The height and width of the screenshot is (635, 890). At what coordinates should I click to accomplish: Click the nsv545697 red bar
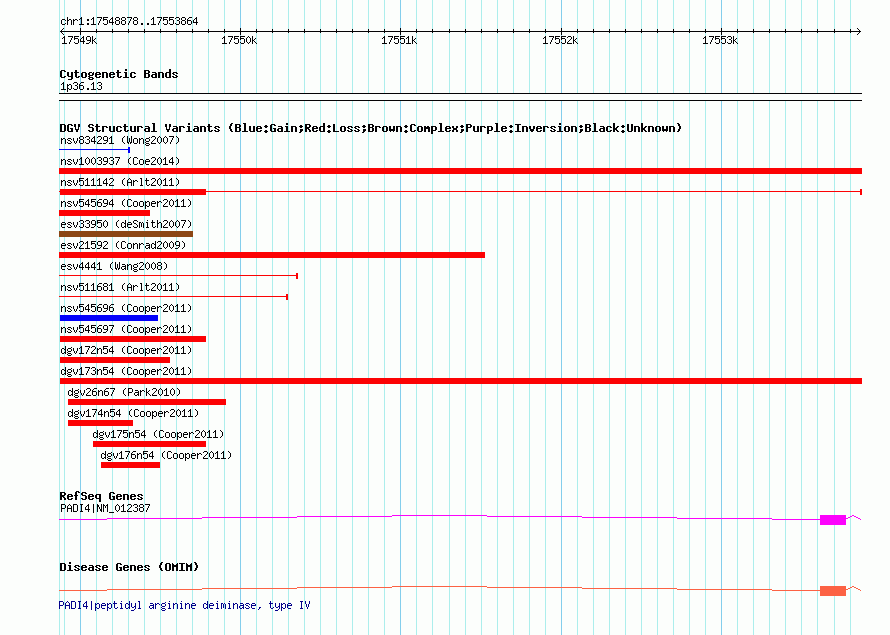tap(132, 339)
